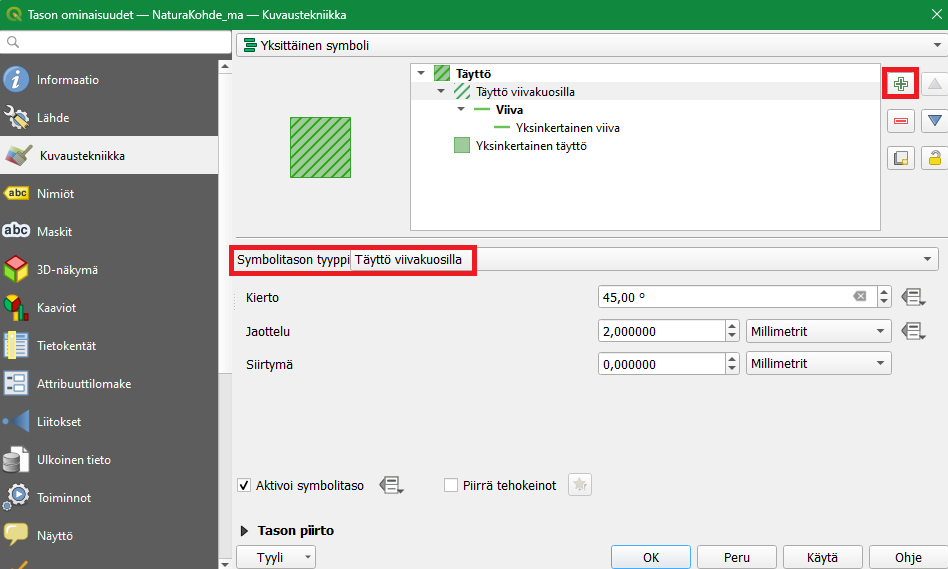Click the duplicate symbol layer icon
This screenshot has width=948, height=569.
tap(901, 158)
